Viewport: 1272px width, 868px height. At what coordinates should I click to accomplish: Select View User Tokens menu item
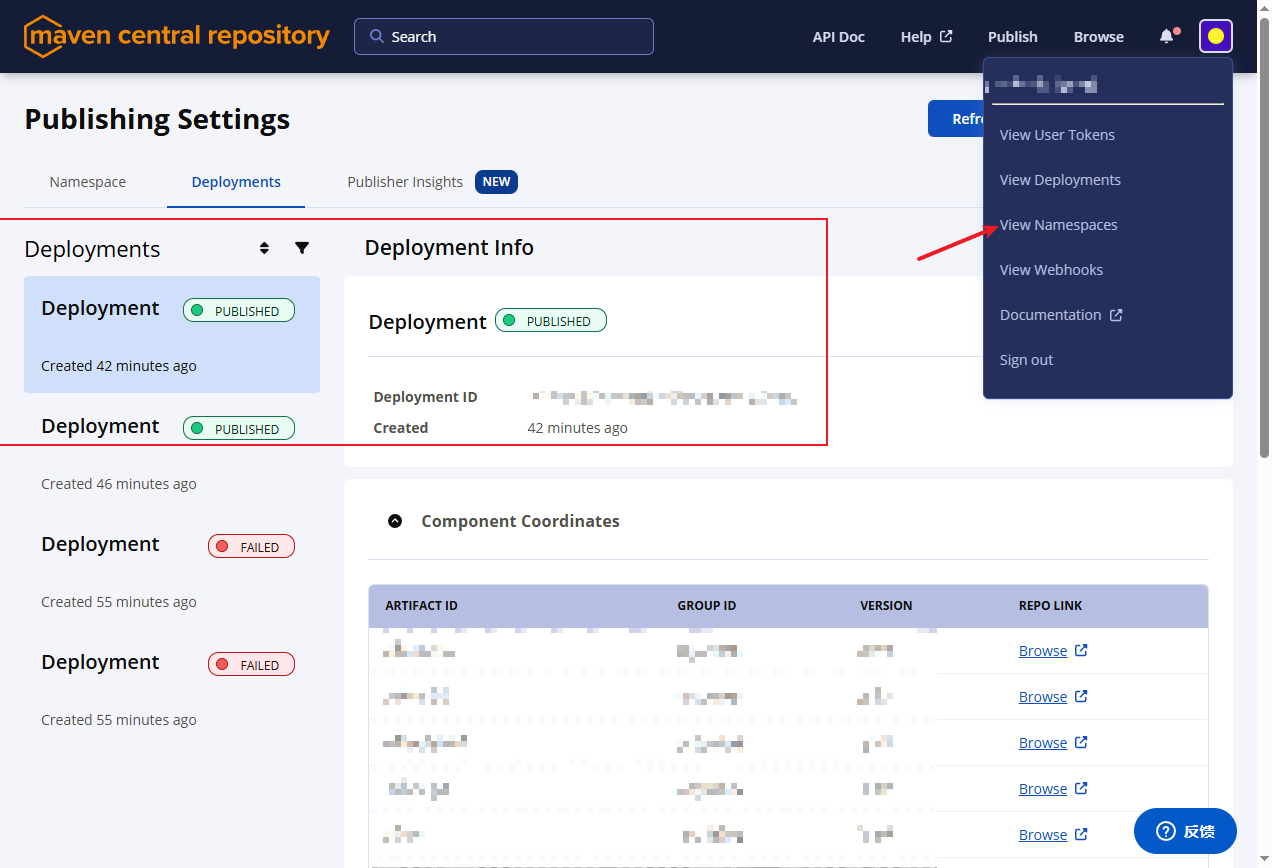click(x=1057, y=135)
